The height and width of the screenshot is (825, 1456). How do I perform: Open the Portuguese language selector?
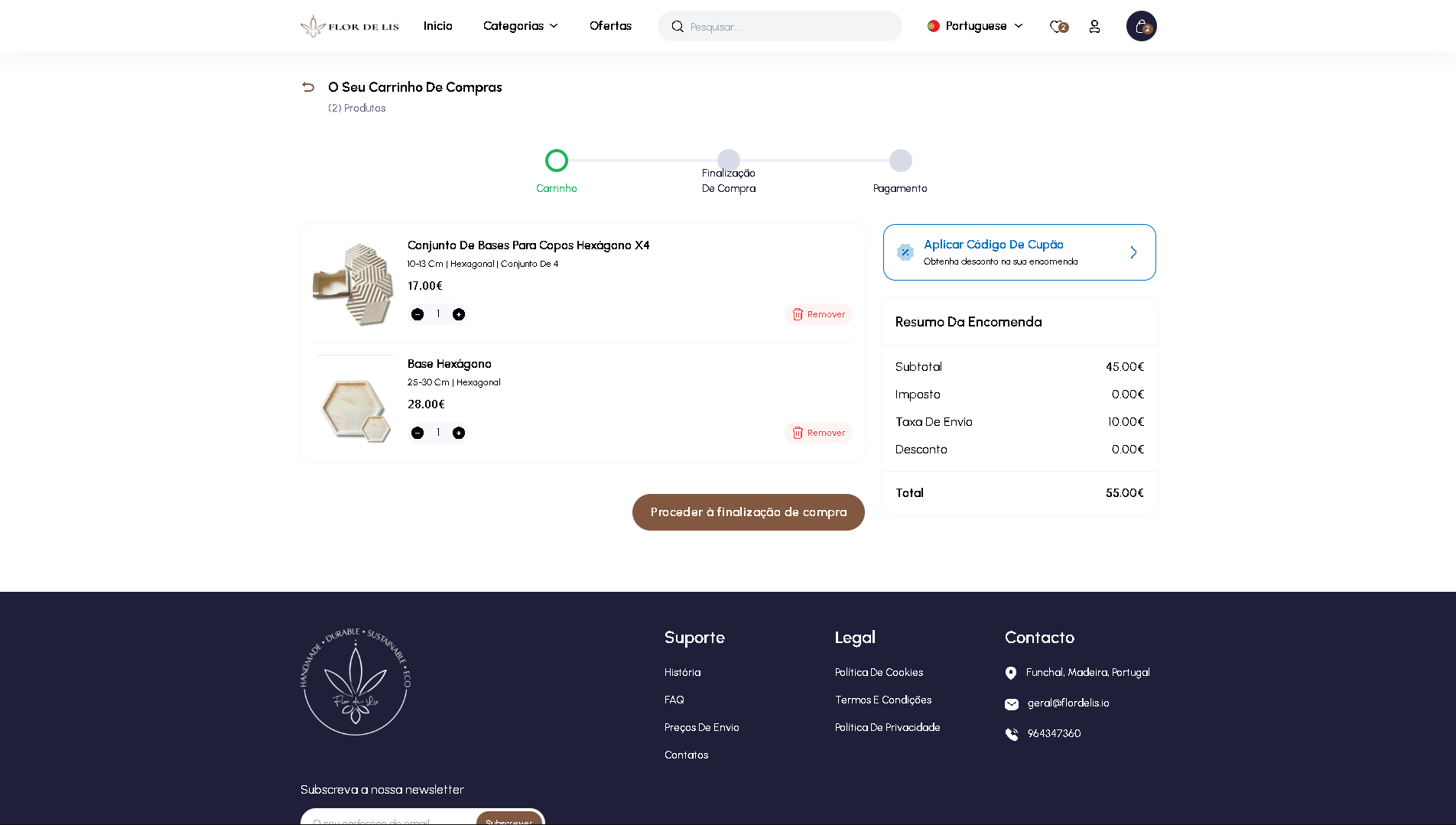point(974,25)
